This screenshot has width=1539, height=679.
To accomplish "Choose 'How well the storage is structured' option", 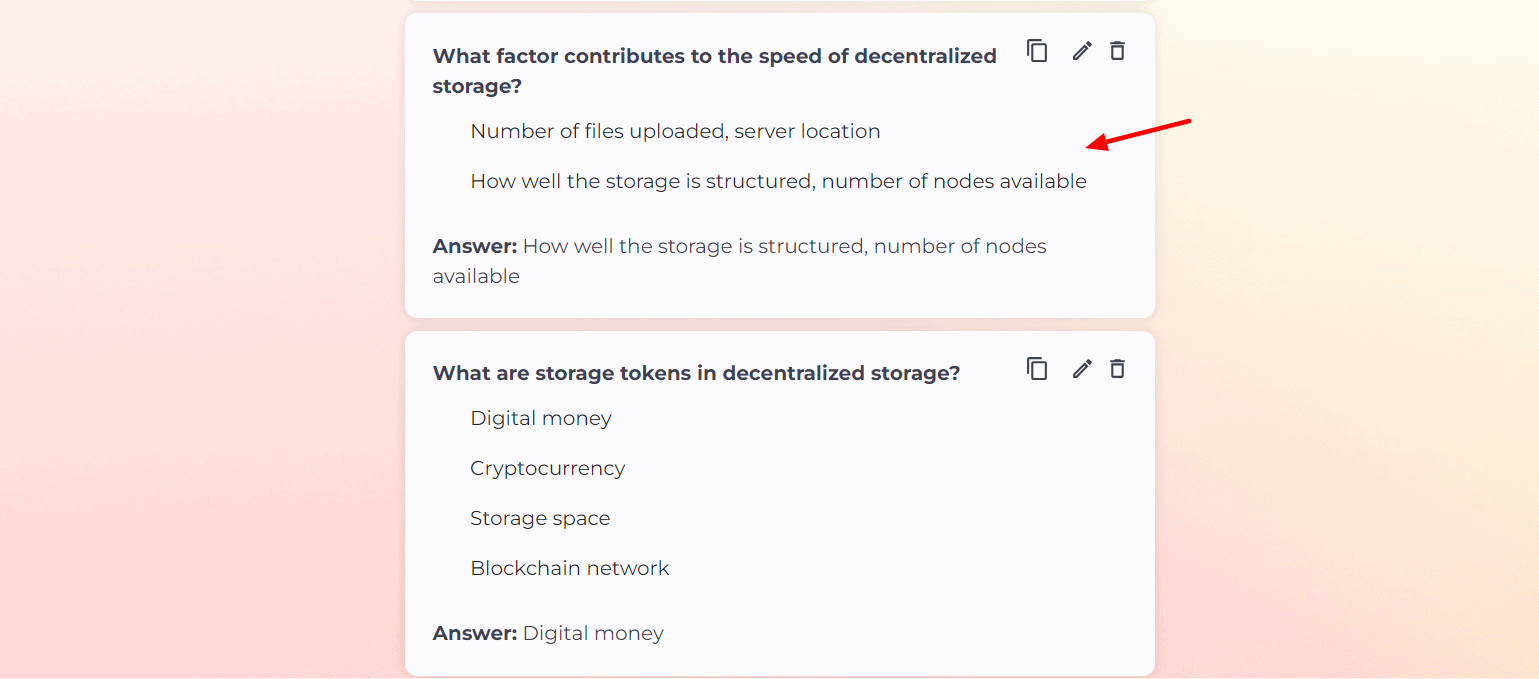I will tap(777, 181).
